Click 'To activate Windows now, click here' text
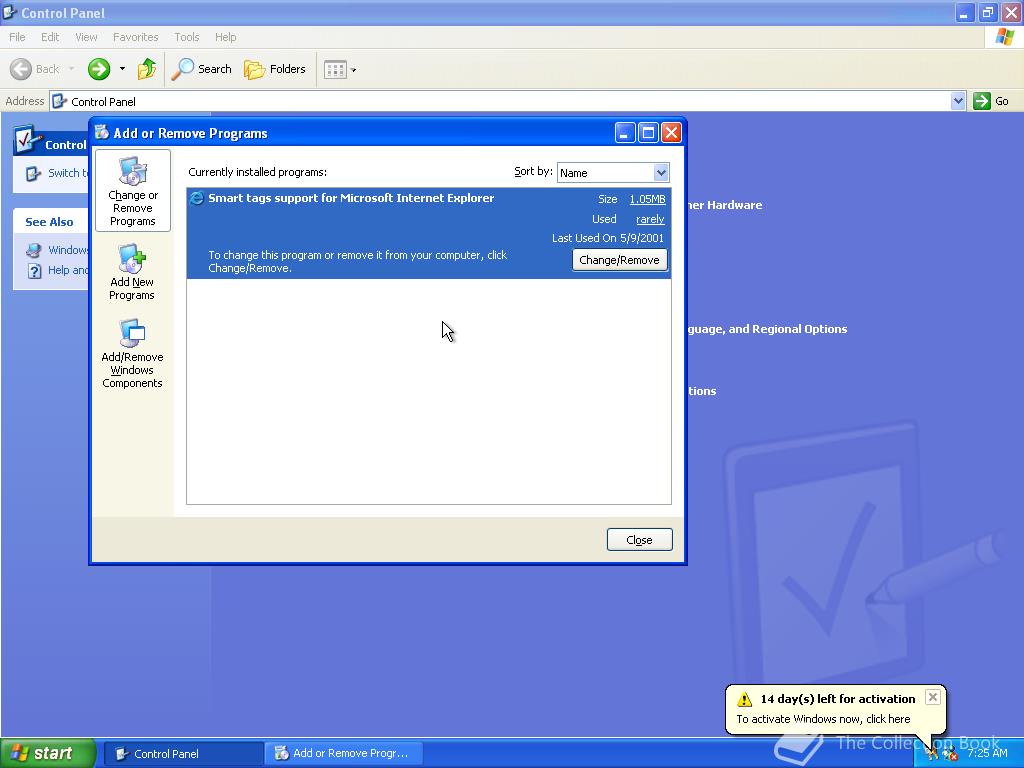The width and height of the screenshot is (1024, 768). (823, 719)
